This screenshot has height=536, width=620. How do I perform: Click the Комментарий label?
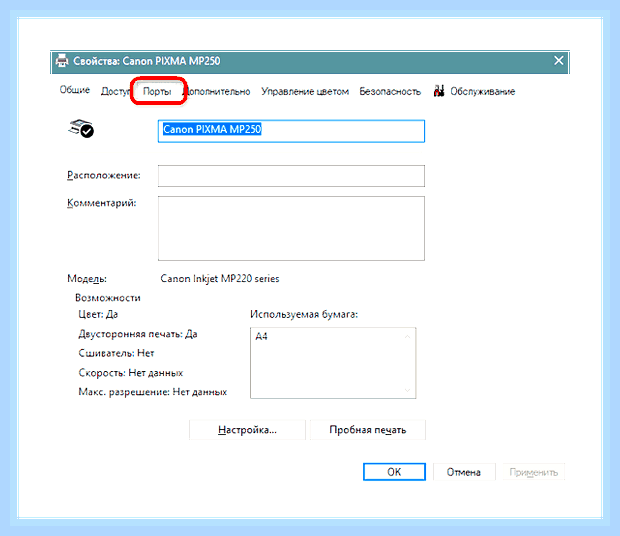click(101, 203)
